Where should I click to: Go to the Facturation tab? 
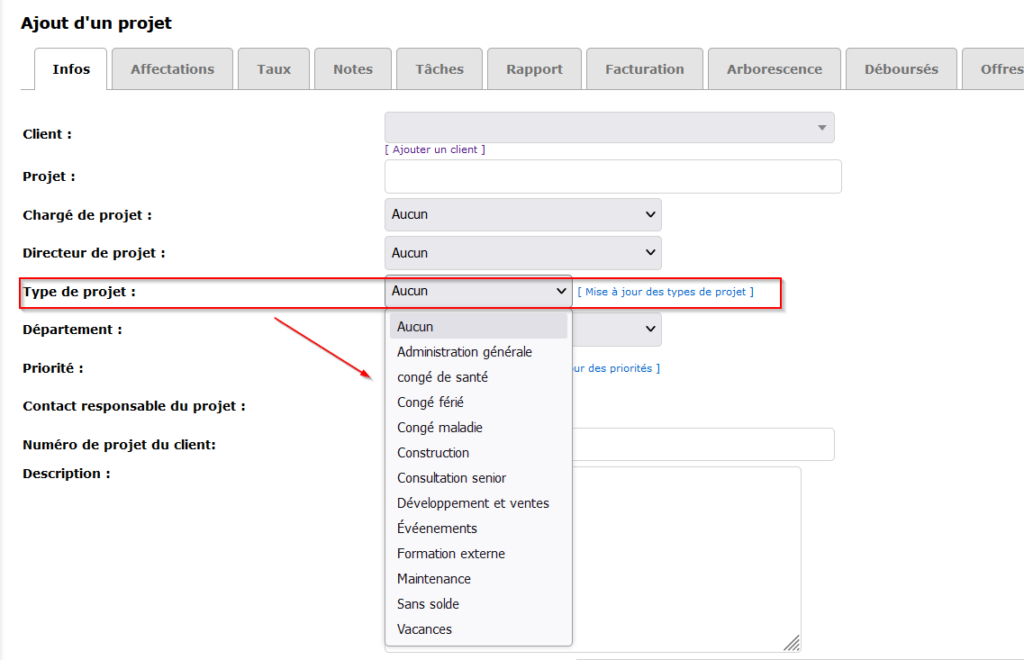point(644,69)
